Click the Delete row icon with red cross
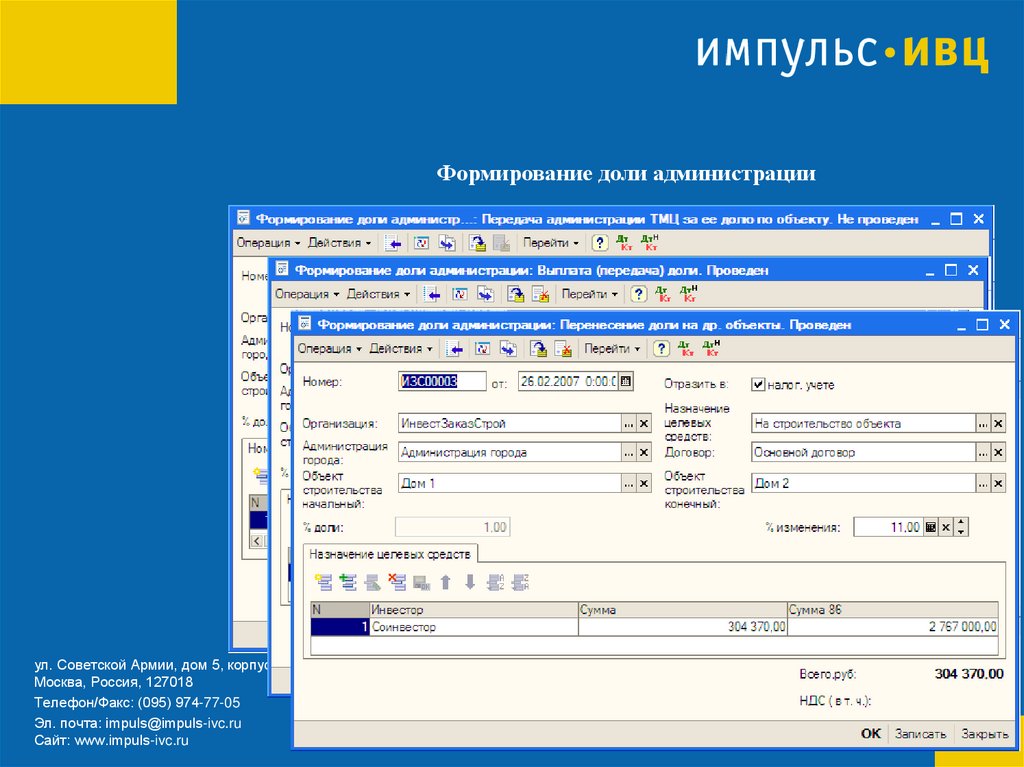The width and height of the screenshot is (1024, 767). click(396, 582)
